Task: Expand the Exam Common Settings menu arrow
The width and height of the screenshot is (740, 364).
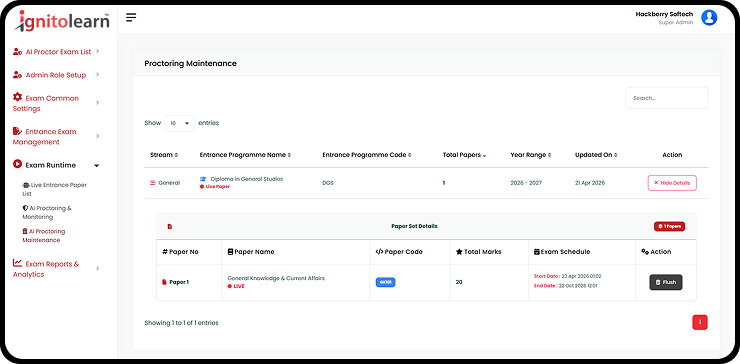Action: 98,103
